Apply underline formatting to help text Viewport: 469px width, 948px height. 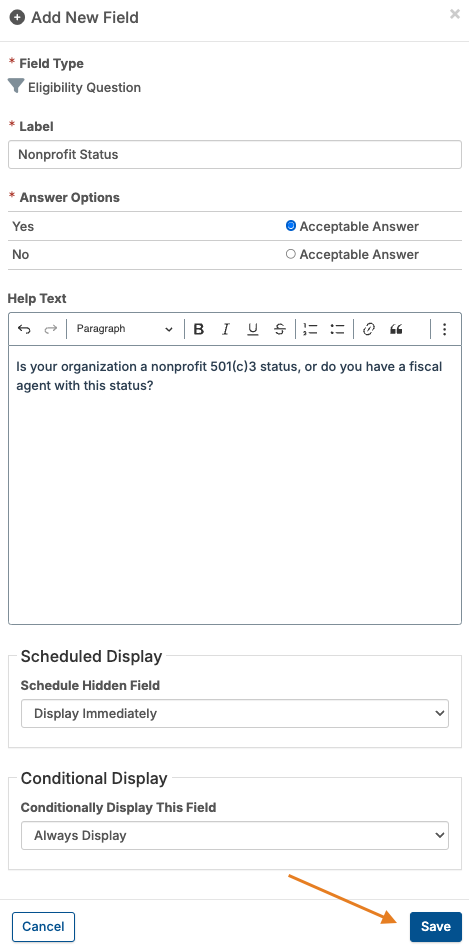click(253, 329)
